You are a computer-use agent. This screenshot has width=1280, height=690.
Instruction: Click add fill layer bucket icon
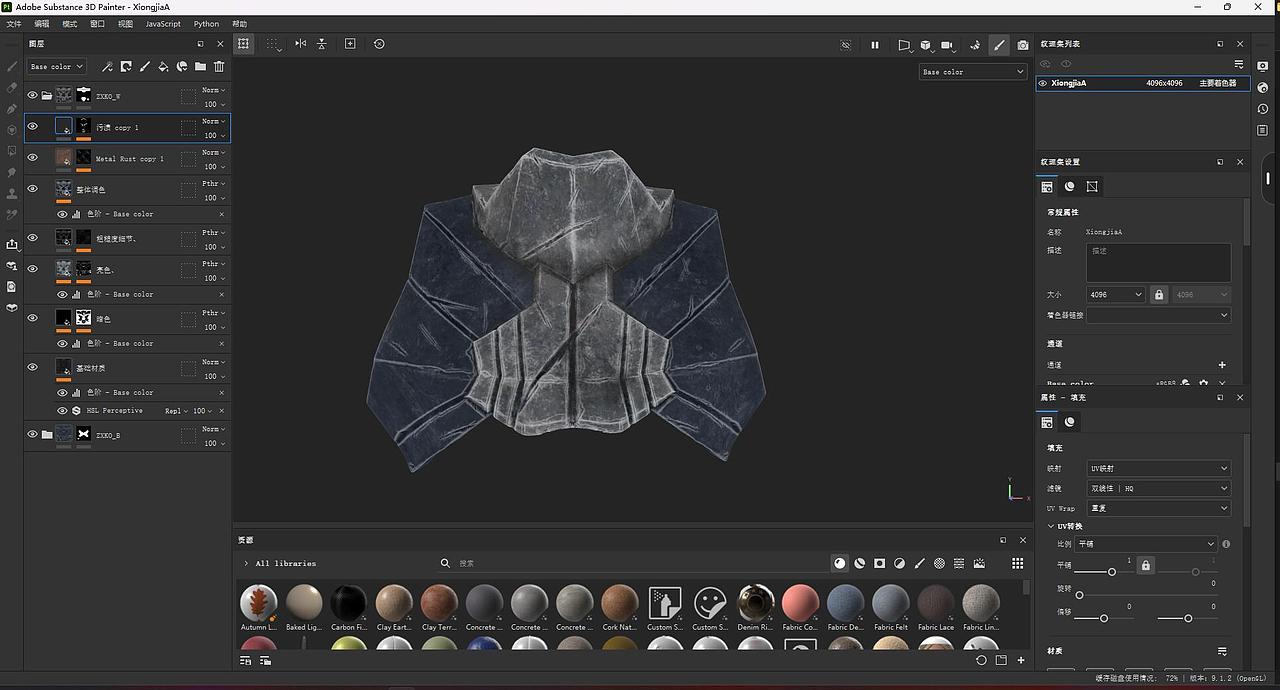click(163, 67)
